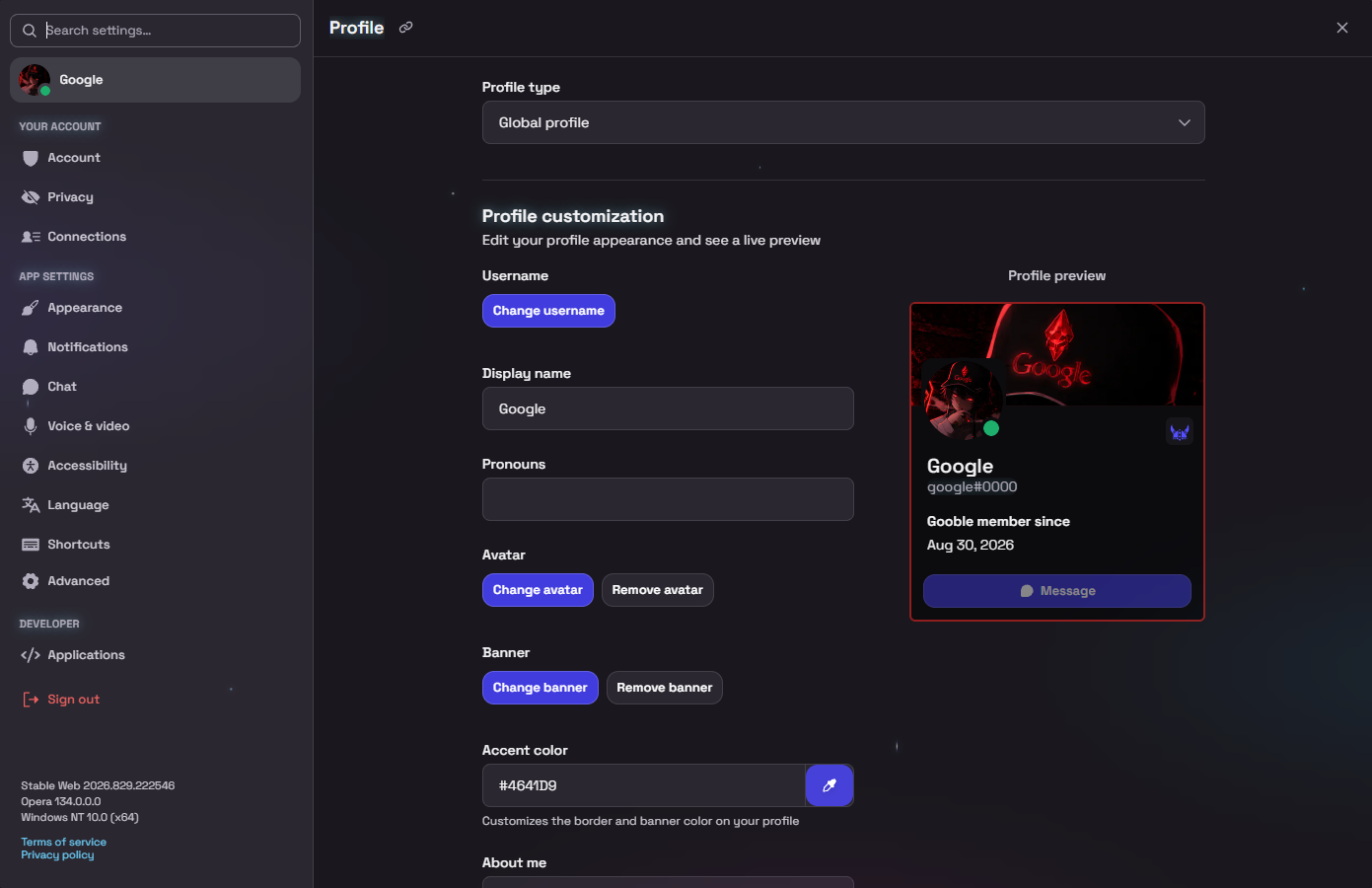
Task: Click the Change banner button
Action: 541,688
